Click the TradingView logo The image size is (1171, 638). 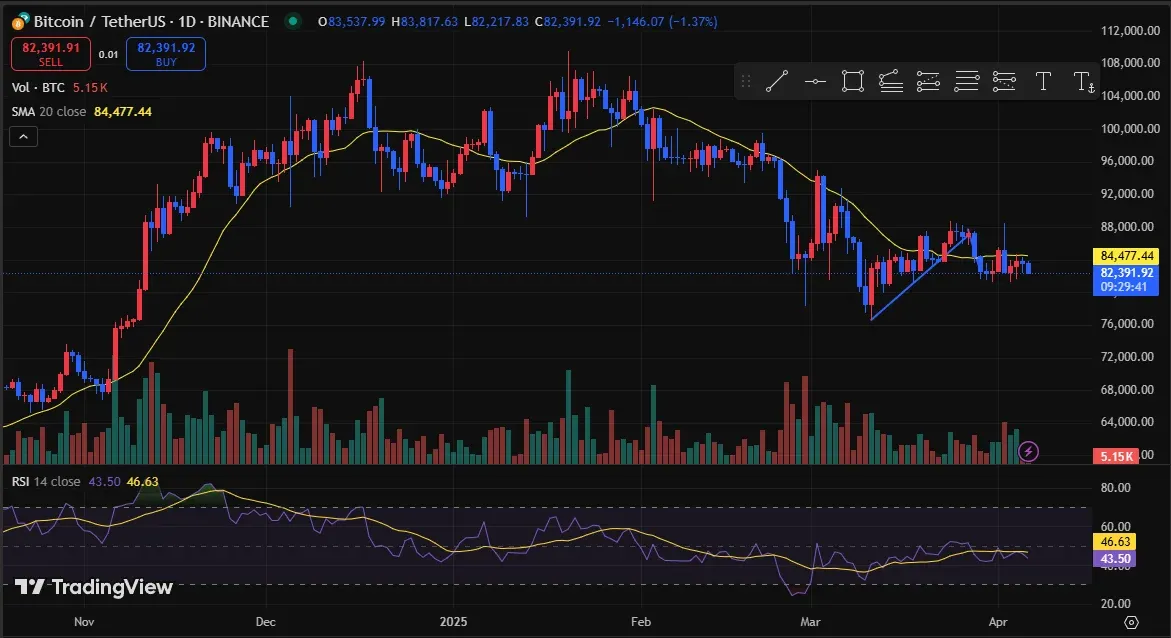(x=94, y=587)
